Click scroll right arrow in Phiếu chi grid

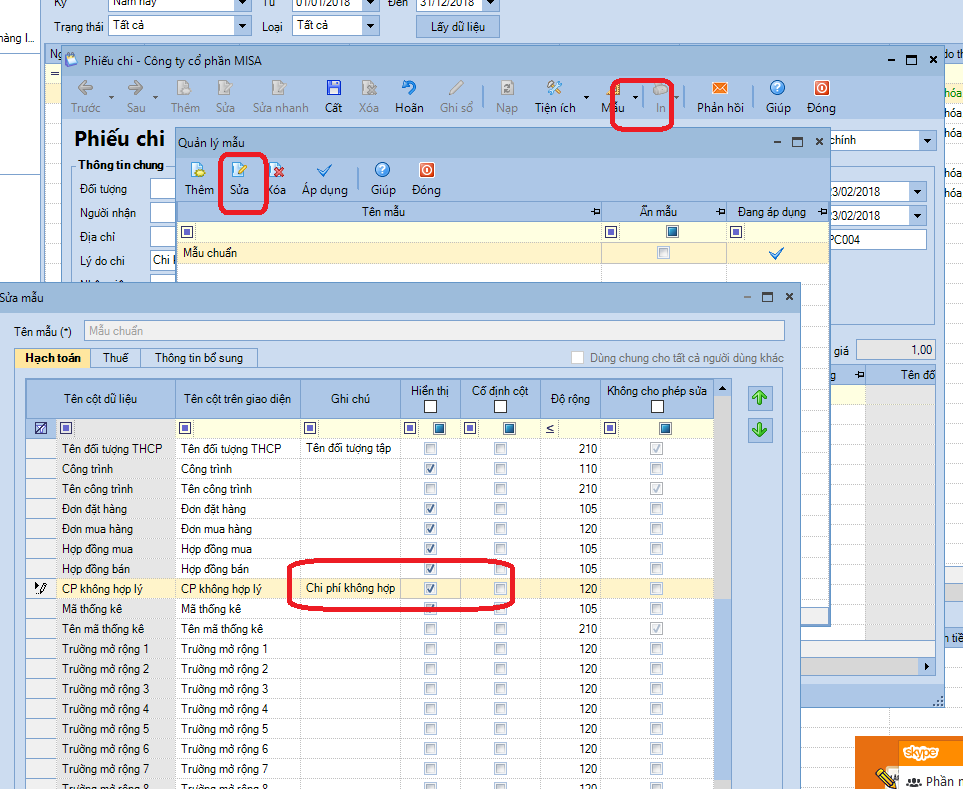click(927, 666)
